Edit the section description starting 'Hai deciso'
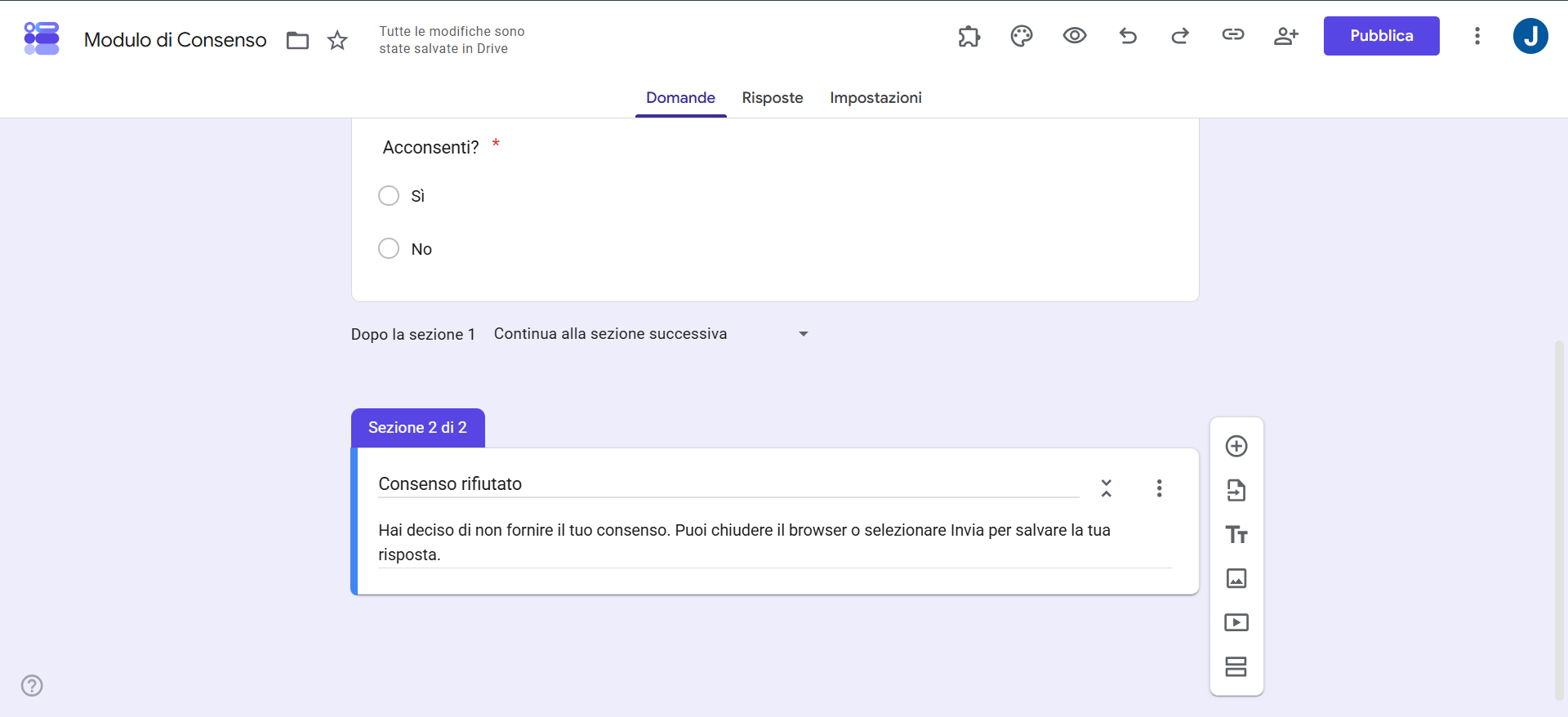1568x717 pixels. pyautogui.click(x=775, y=542)
